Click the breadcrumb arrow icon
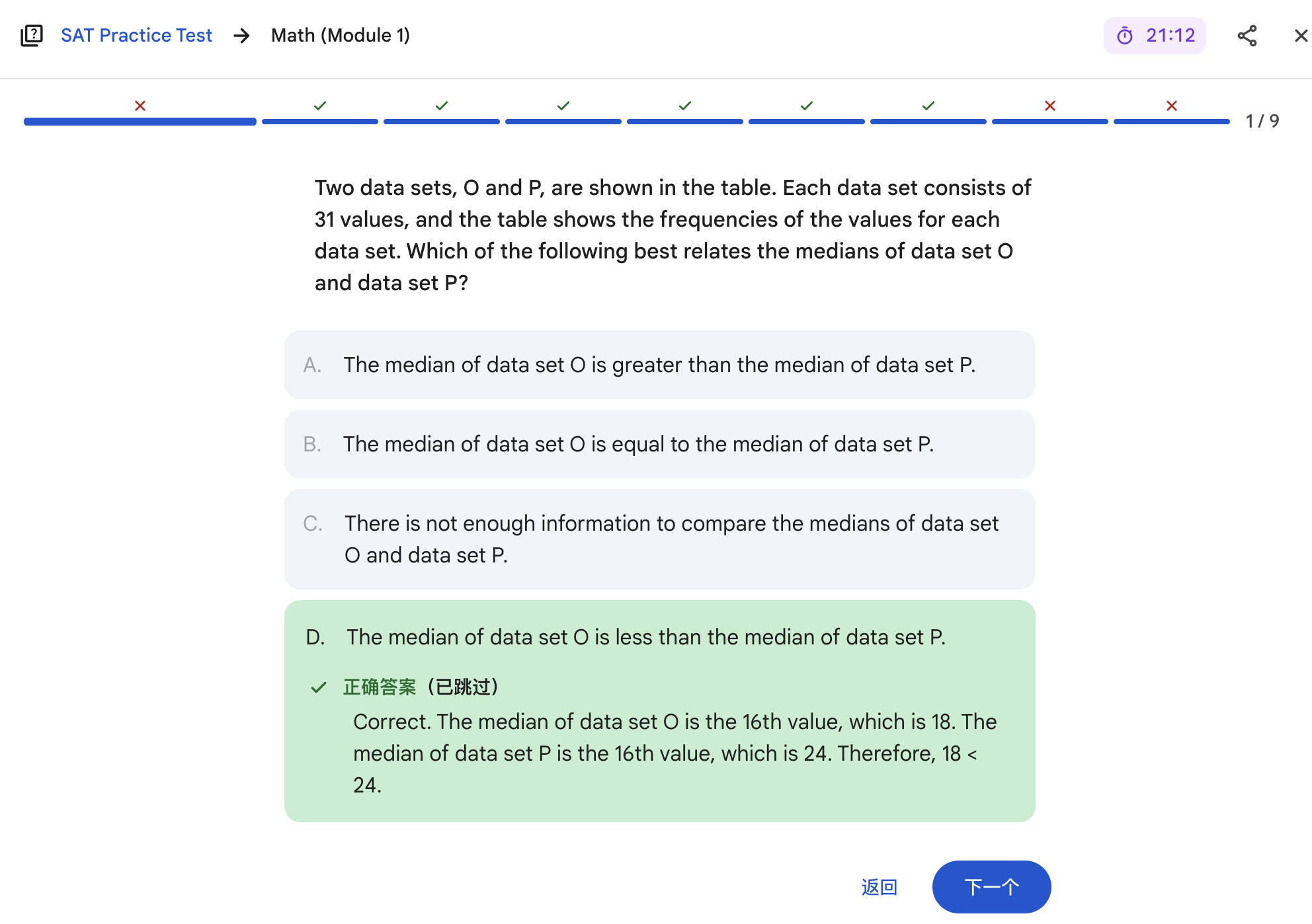The image size is (1312, 924). tap(242, 36)
